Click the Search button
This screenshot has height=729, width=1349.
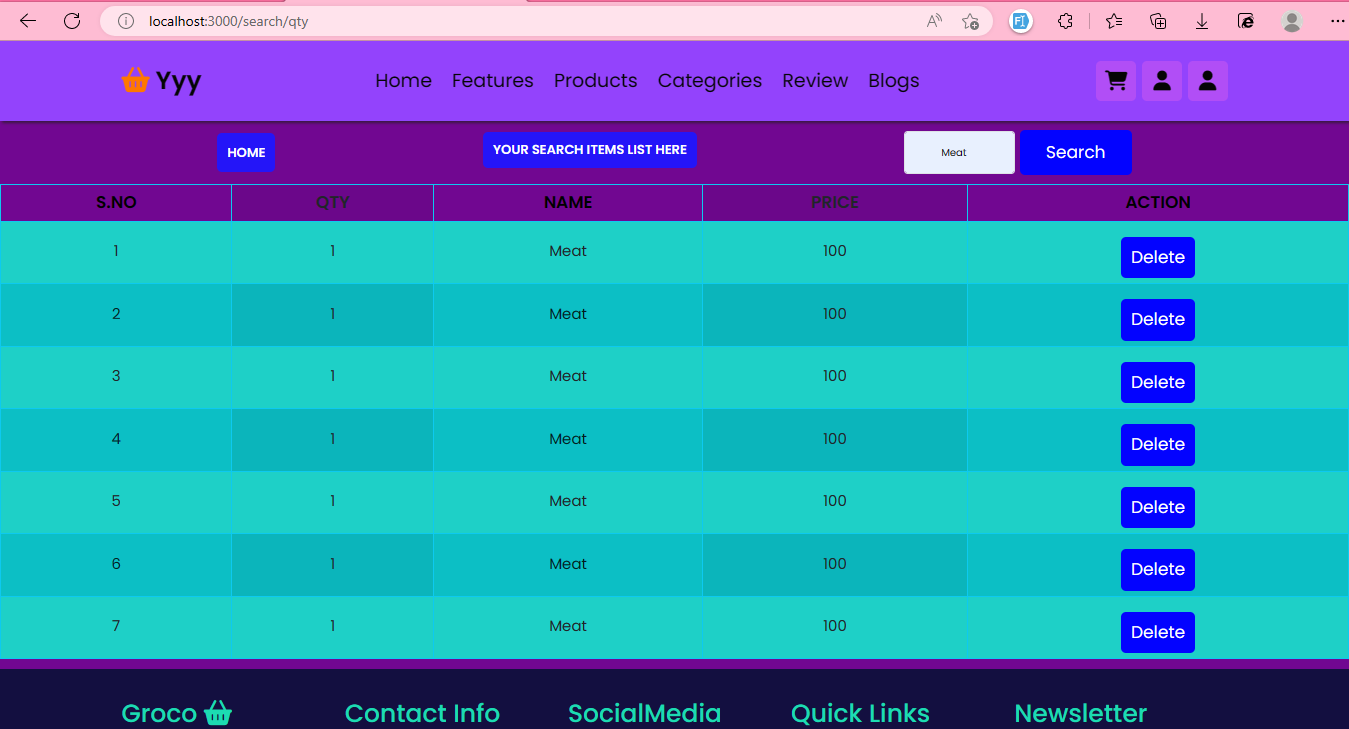(x=1076, y=152)
